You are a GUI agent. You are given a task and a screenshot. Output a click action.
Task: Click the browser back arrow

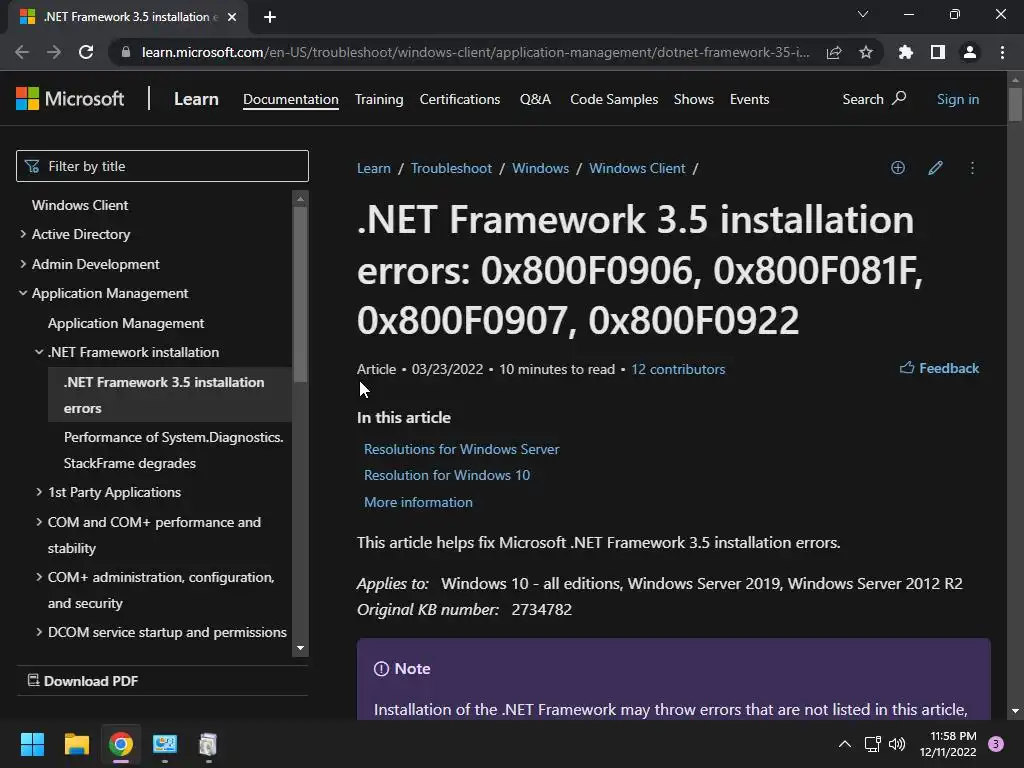tap(22, 52)
